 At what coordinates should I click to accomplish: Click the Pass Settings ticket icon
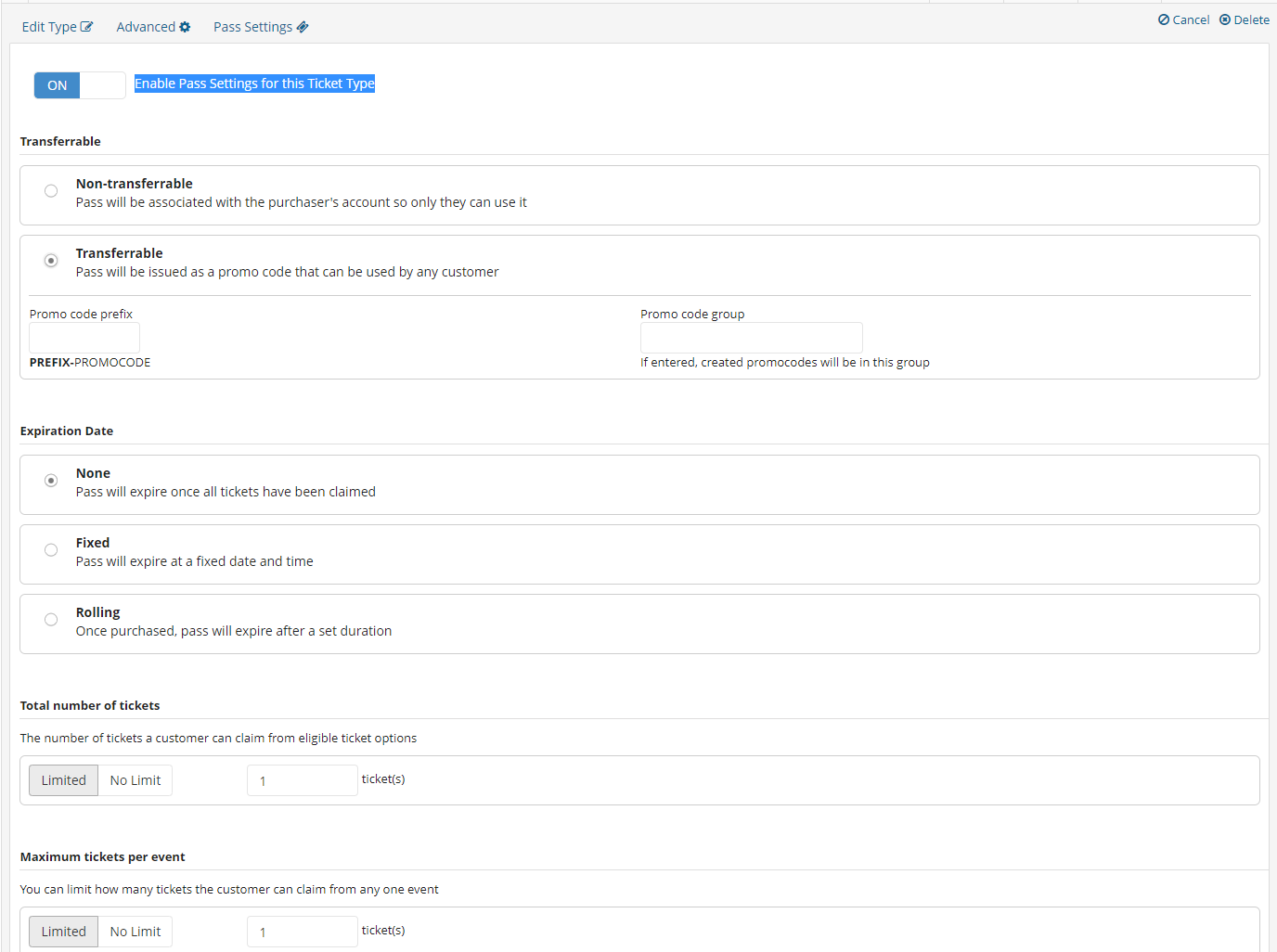point(303,27)
